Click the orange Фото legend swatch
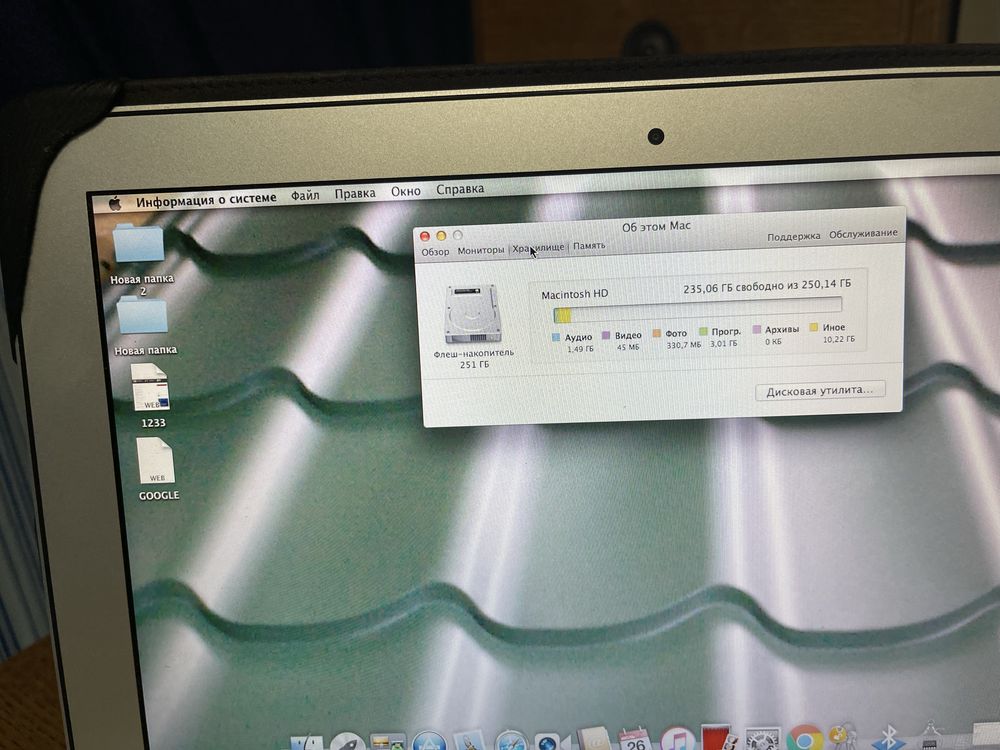 [656, 333]
